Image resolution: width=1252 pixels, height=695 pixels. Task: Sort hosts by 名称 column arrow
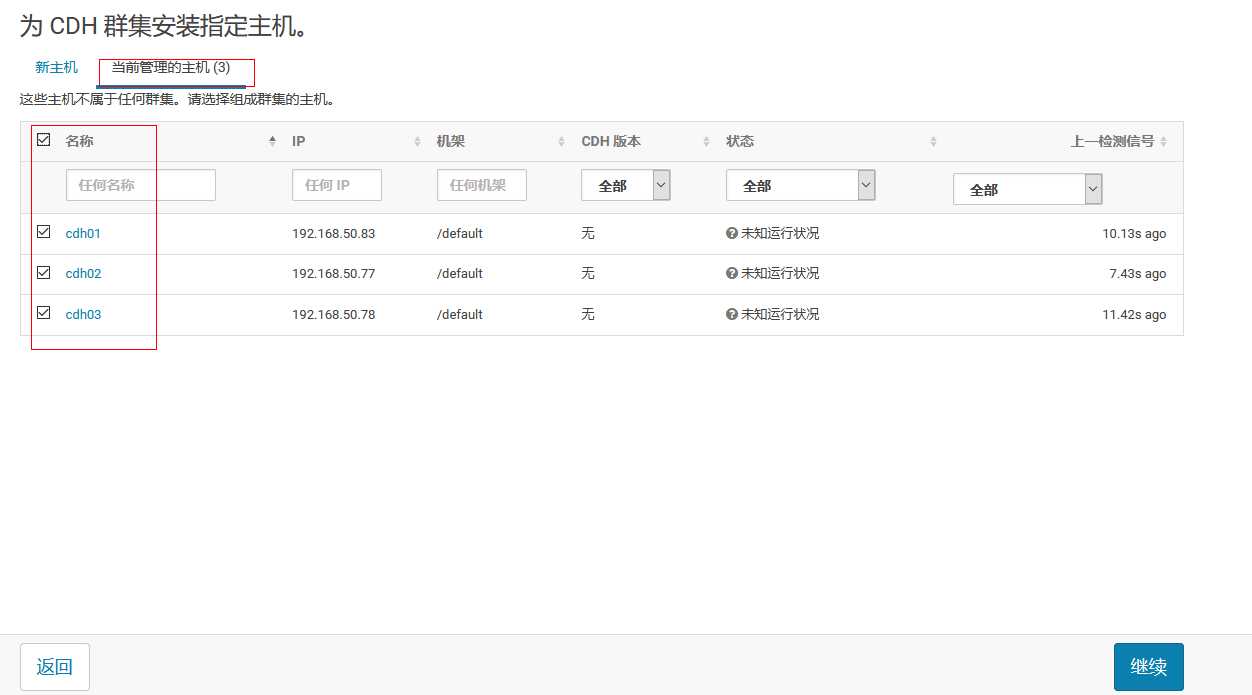(272, 142)
